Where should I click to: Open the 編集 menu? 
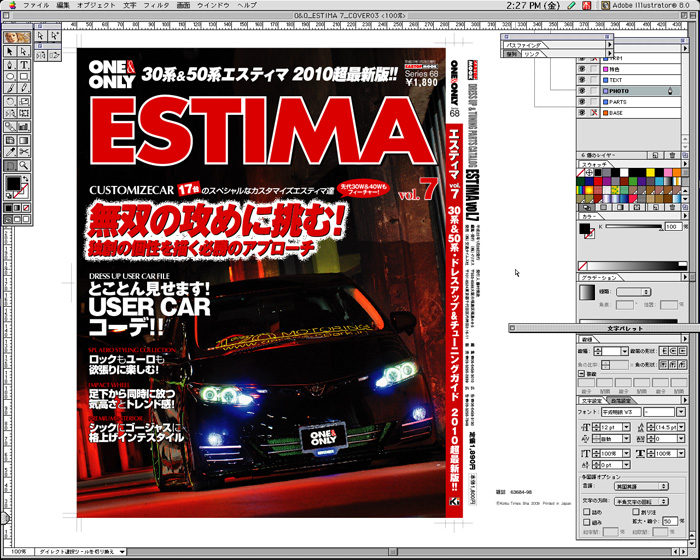pos(63,5)
